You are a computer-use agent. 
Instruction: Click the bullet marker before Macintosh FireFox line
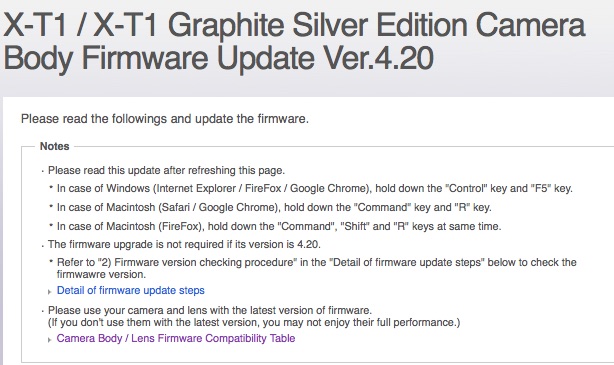click(x=51, y=225)
